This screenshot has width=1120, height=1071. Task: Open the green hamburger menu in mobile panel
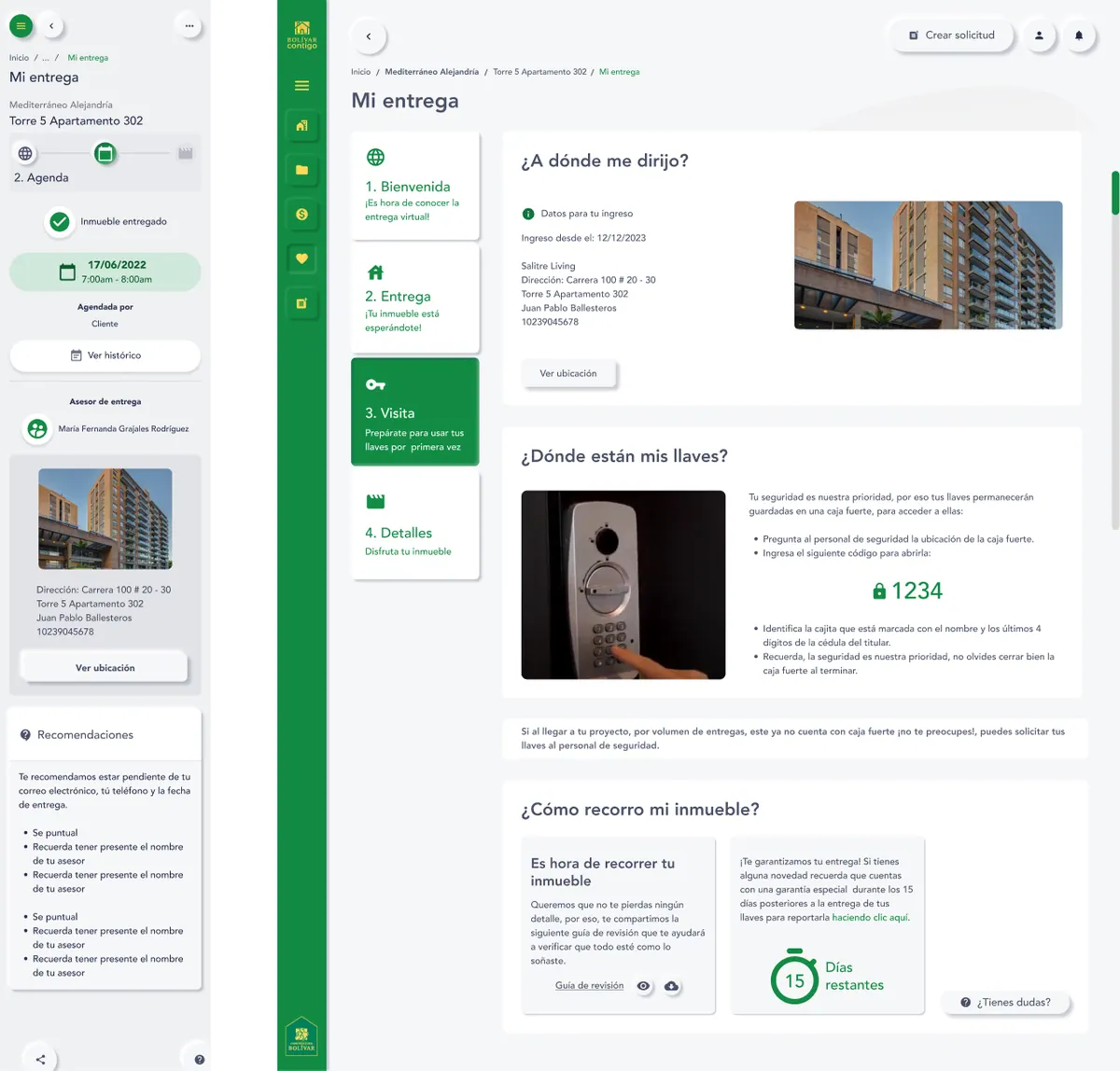coord(21,26)
